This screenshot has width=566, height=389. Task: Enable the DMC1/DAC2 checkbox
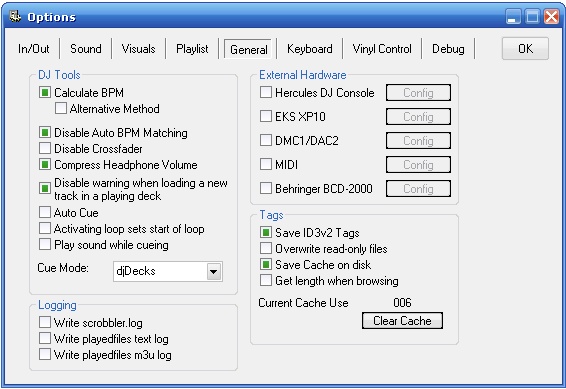point(266,140)
